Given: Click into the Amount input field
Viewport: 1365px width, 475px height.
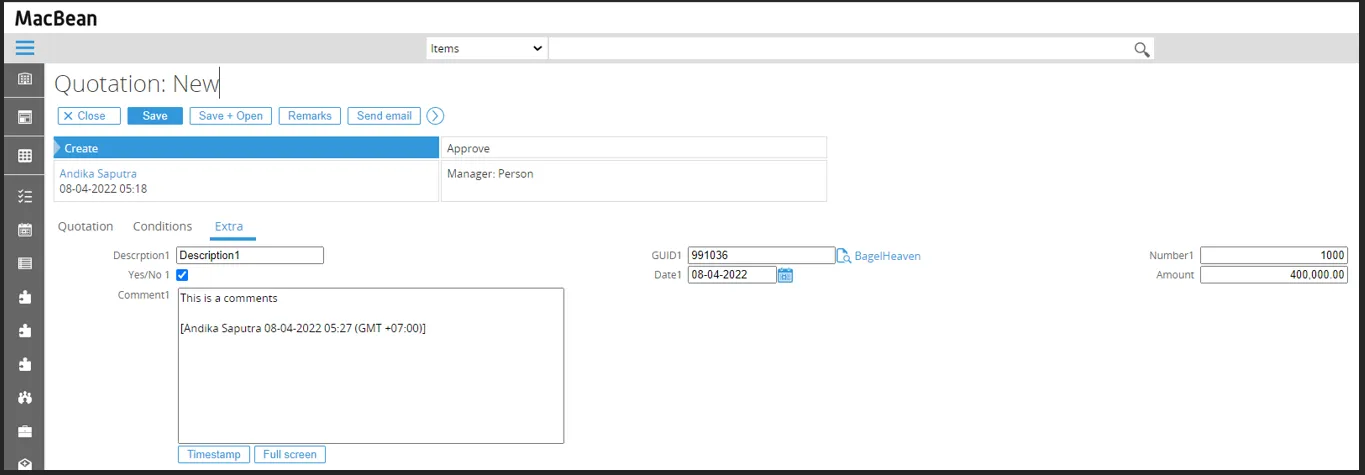Looking at the screenshot, I should 1273,275.
